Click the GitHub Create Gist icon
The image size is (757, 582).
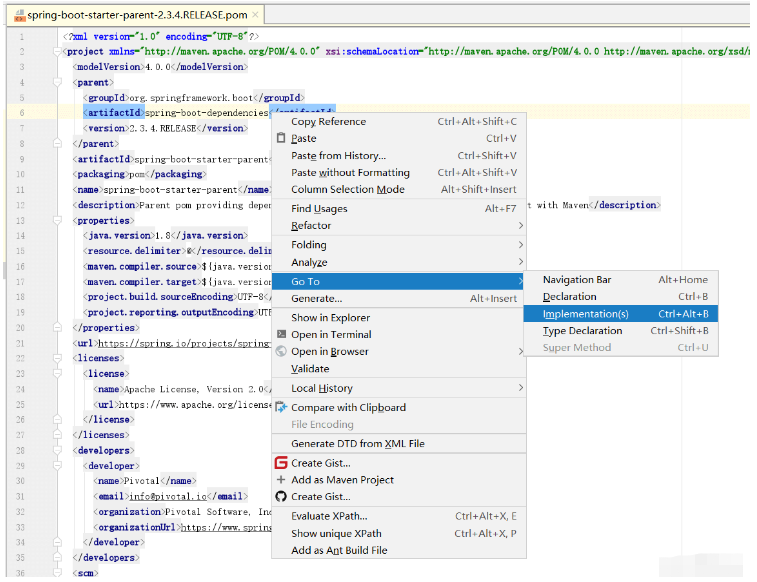point(281,497)
